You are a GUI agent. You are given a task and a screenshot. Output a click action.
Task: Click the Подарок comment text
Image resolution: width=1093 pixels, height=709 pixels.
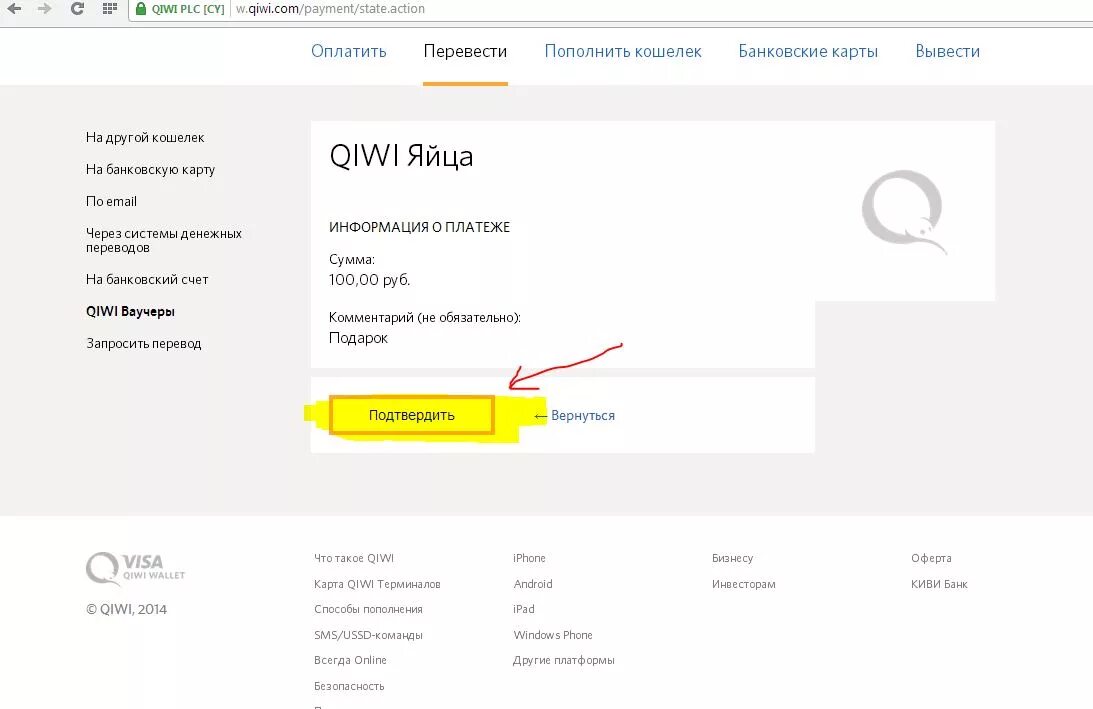(358, 338)
